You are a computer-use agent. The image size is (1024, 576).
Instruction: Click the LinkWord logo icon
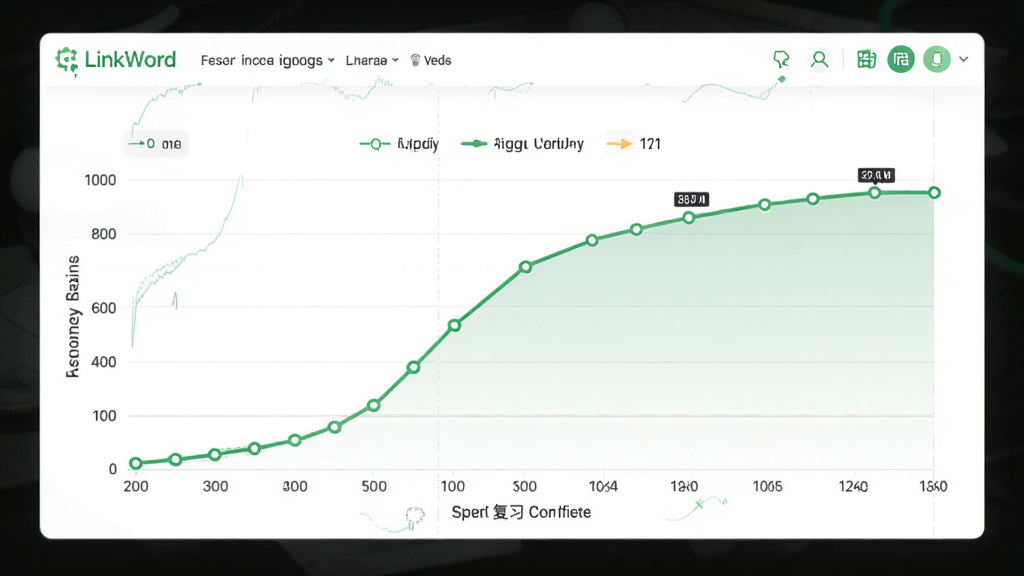coord(67,60)
